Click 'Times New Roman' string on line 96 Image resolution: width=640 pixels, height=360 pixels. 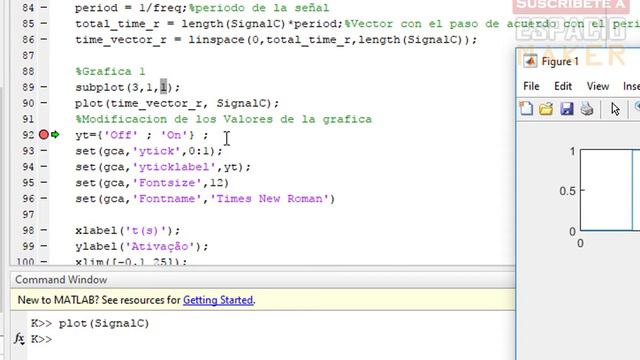(x=269, y=199)
